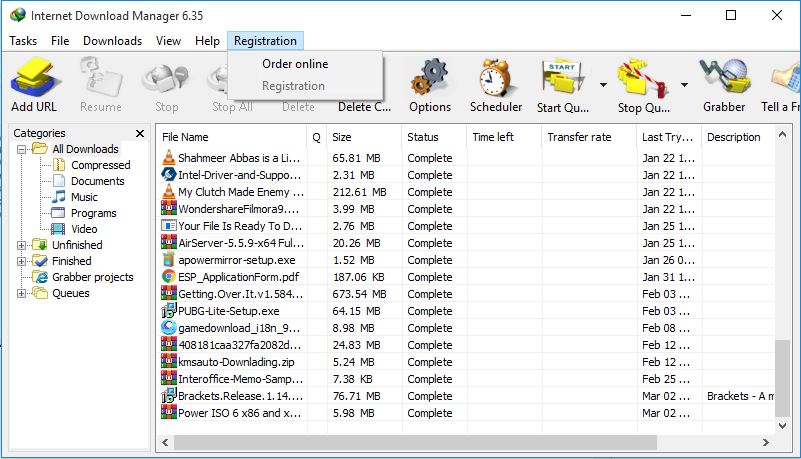Select the Video category icon
Screen dimensions: 801x459
pyautogui.click(x=59, y=229)
